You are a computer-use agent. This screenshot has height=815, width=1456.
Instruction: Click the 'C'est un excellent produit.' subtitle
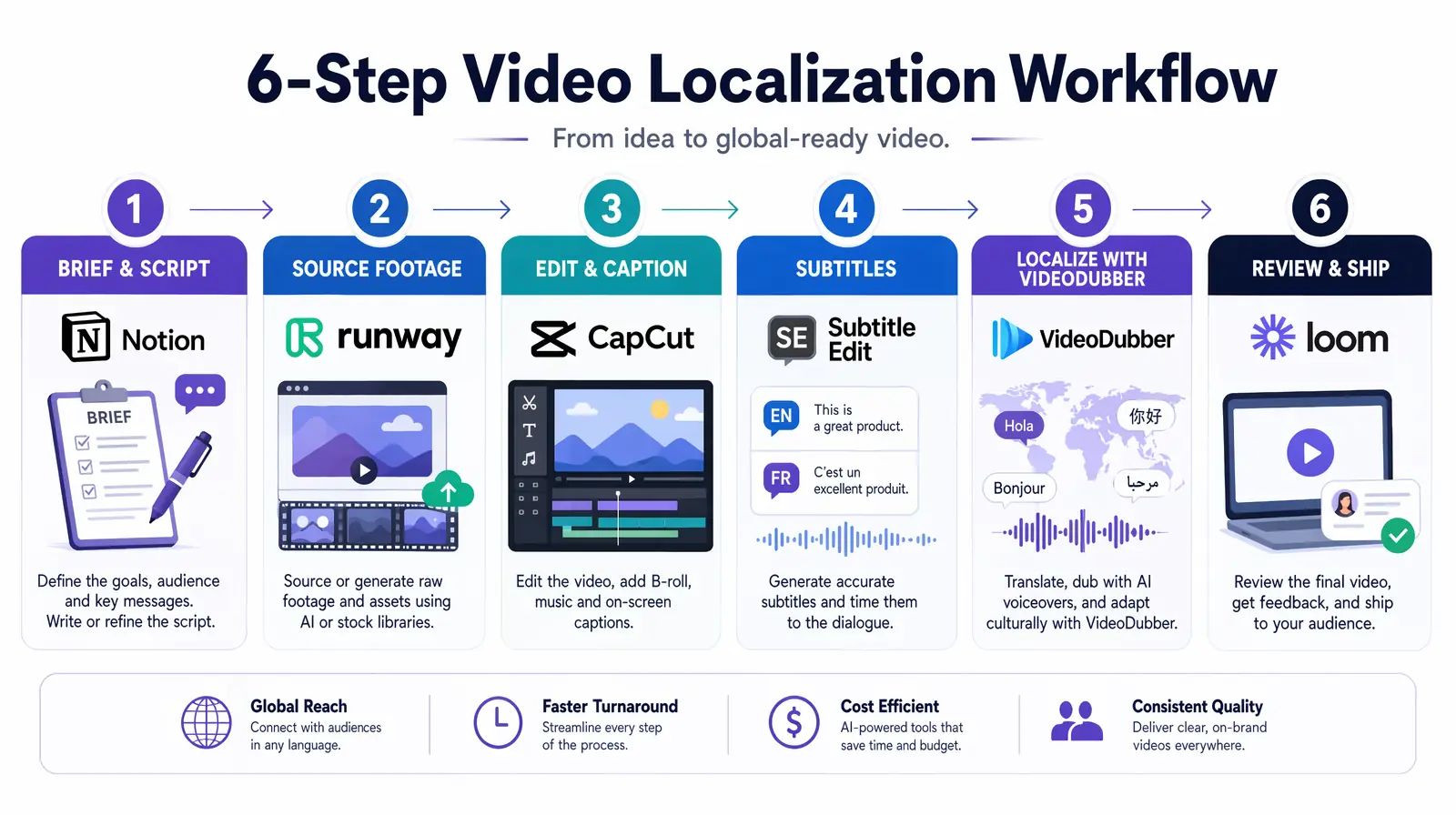861,480
